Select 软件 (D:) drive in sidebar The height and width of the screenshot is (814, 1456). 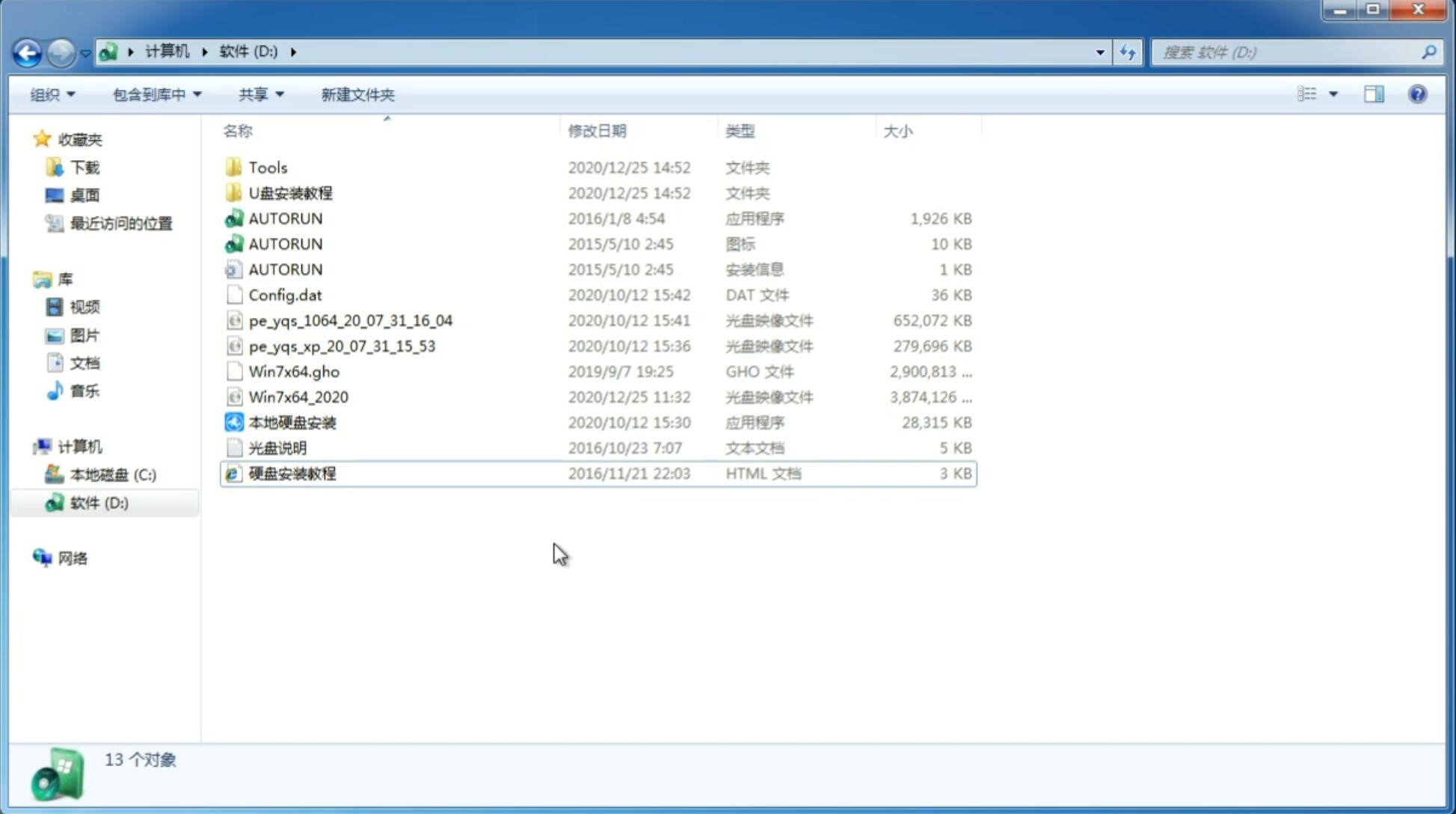99,503
